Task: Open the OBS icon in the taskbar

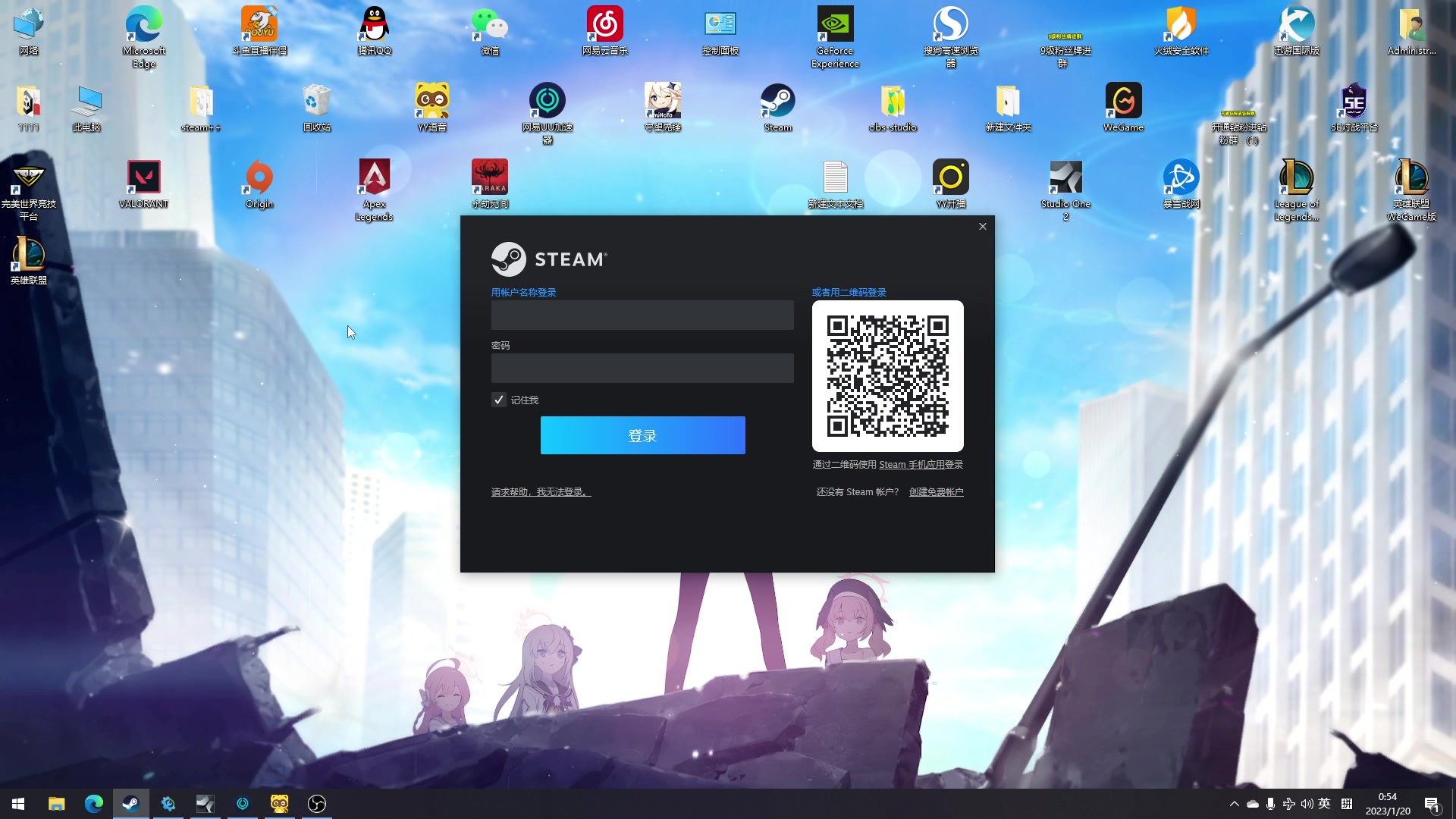Action: pos(317,803)
